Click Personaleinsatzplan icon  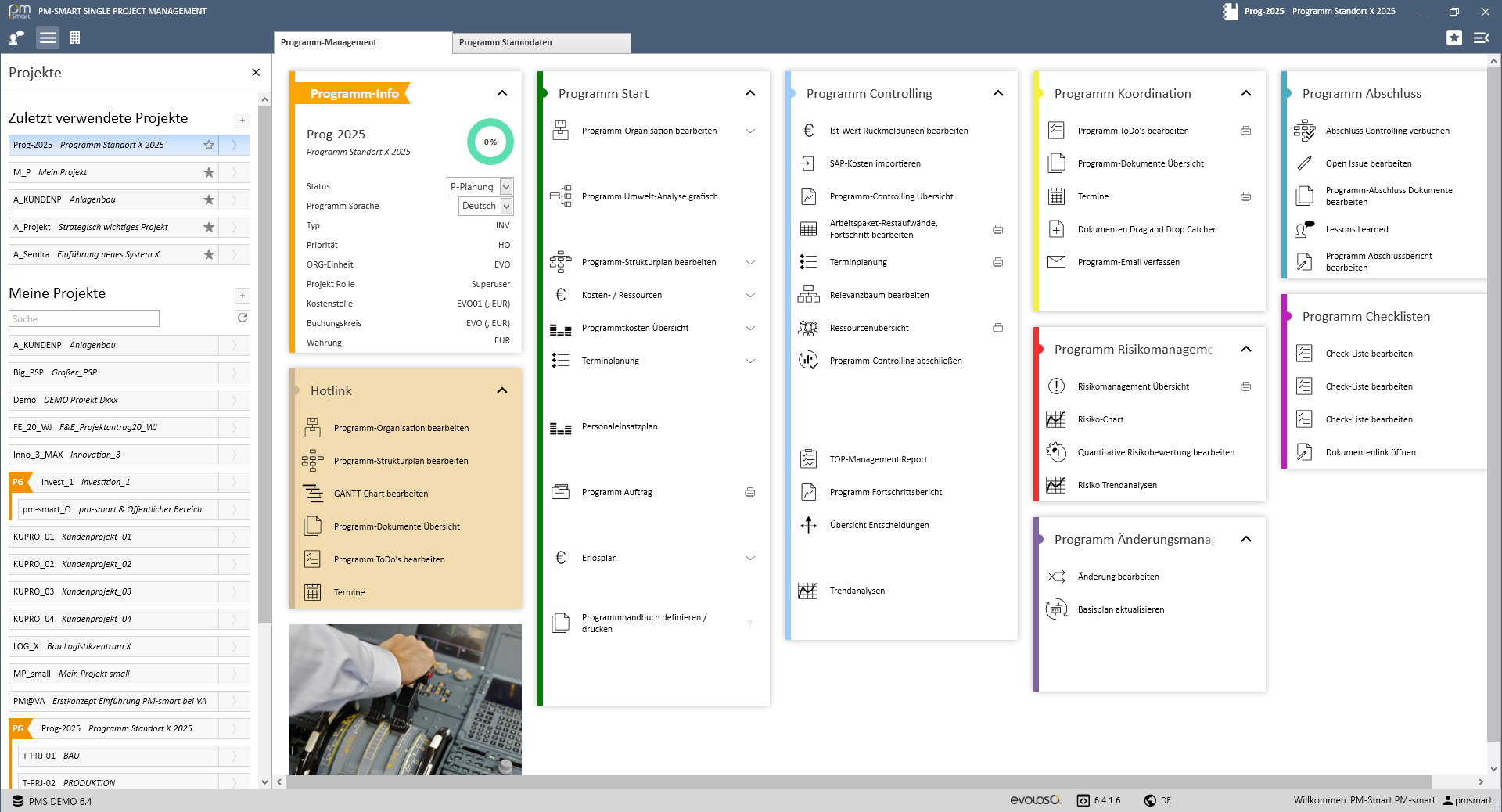[x=560, y=427]
